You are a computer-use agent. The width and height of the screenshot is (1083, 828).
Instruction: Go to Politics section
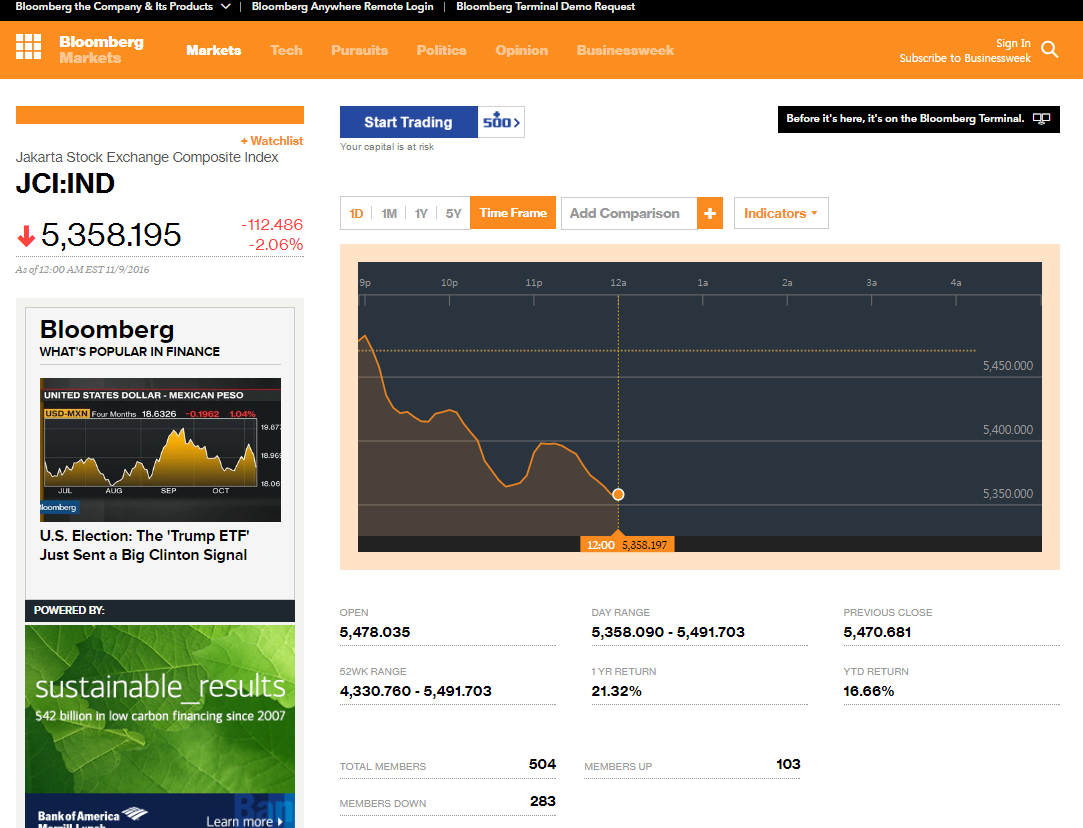click(441, 50)
